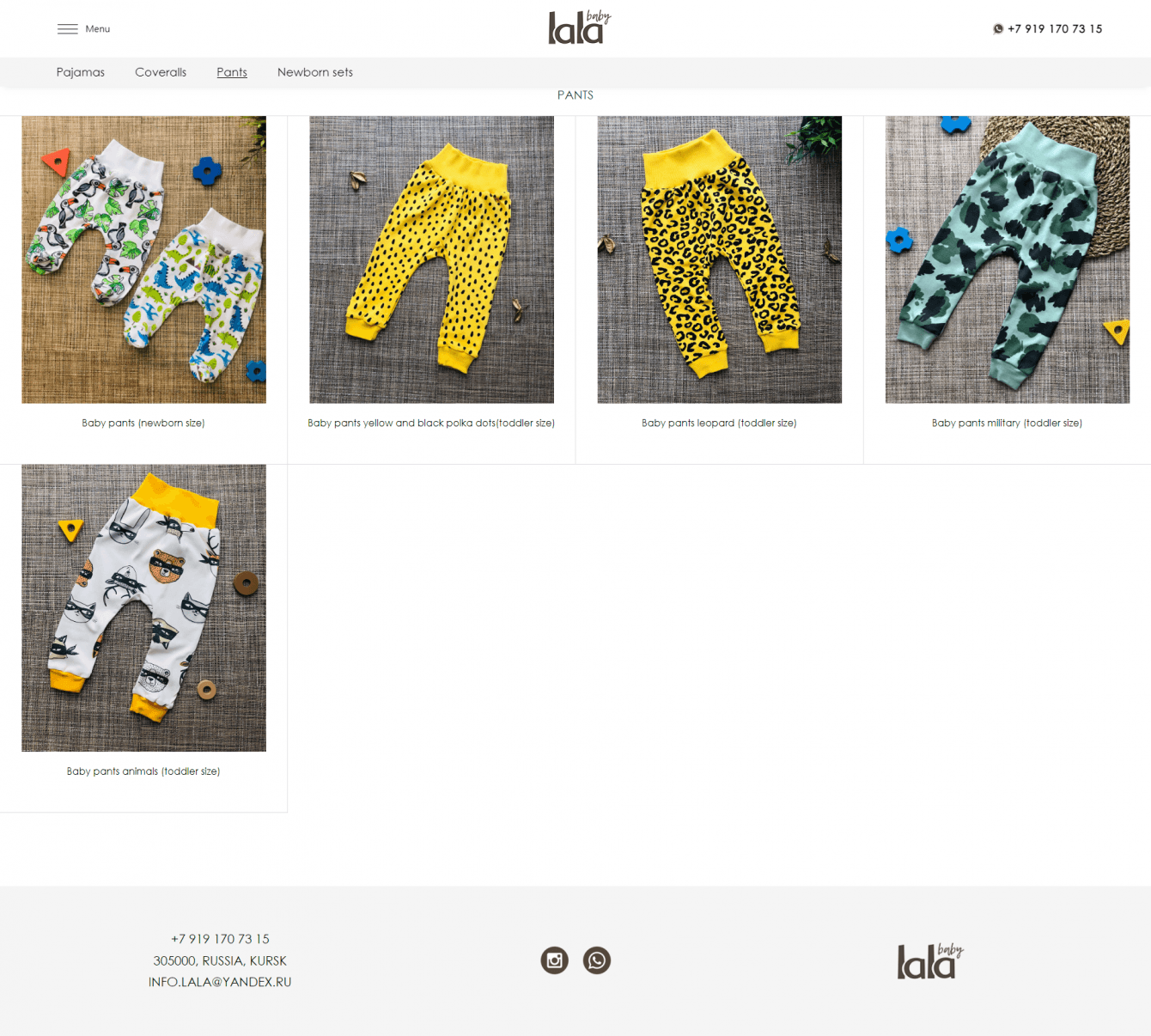
Task: Call +7 919 170 73 15 from header
Action: click(1055, 28)
